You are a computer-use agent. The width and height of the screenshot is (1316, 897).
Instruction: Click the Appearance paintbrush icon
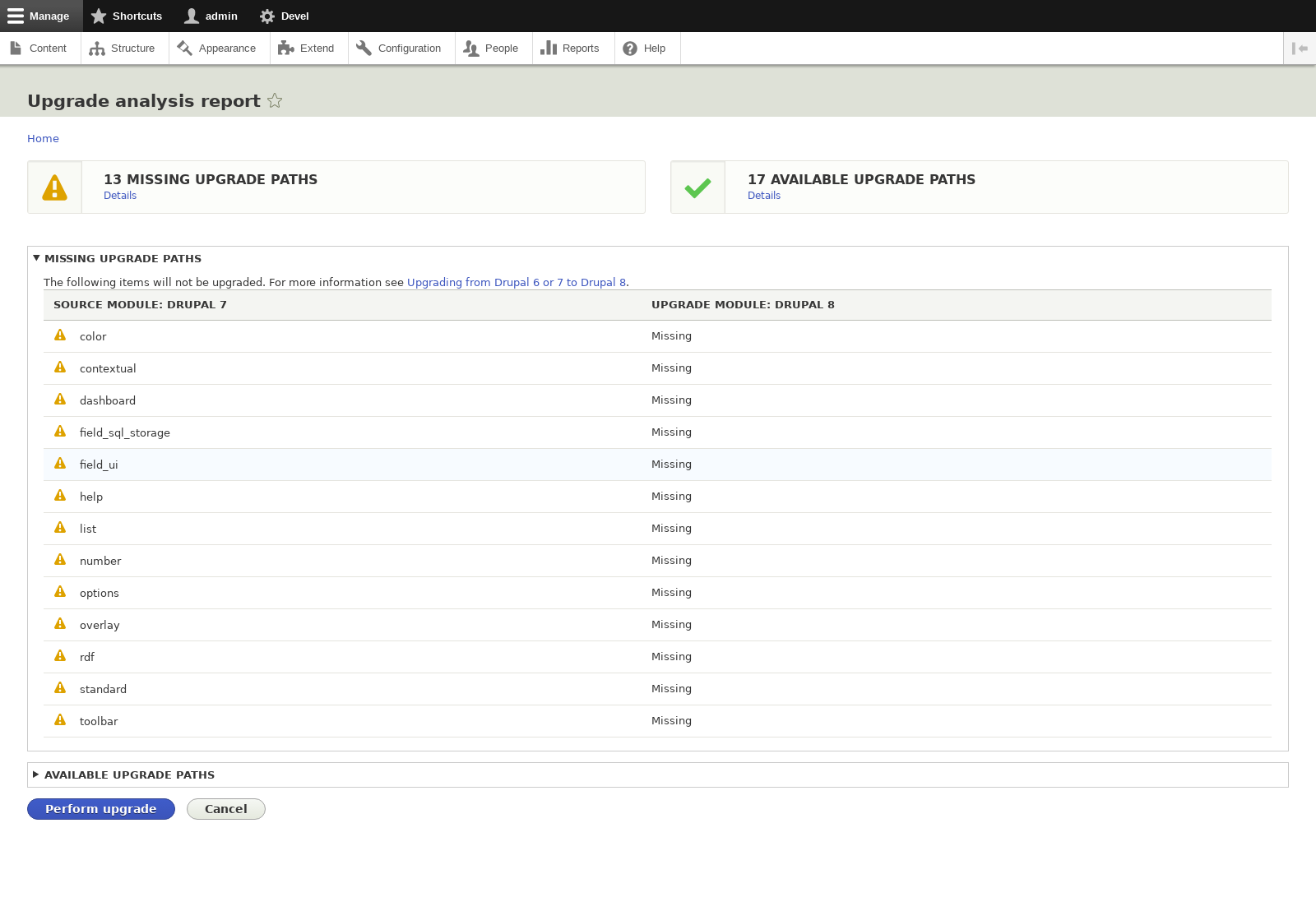184,49
